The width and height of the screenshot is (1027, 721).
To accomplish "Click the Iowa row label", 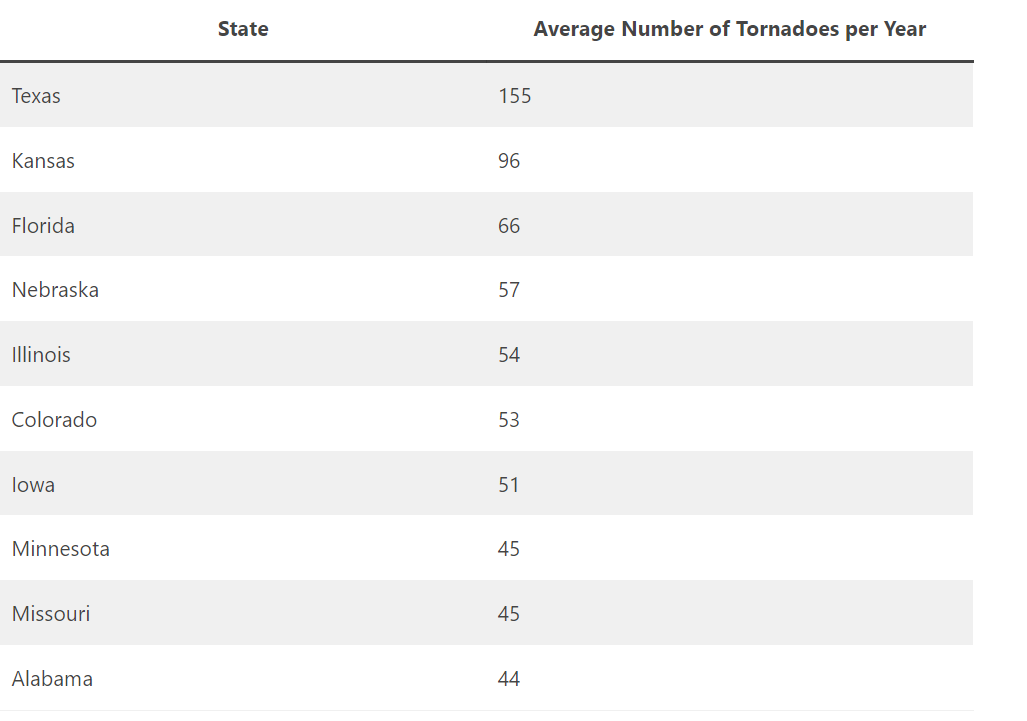I will click(x=33, y=485).
